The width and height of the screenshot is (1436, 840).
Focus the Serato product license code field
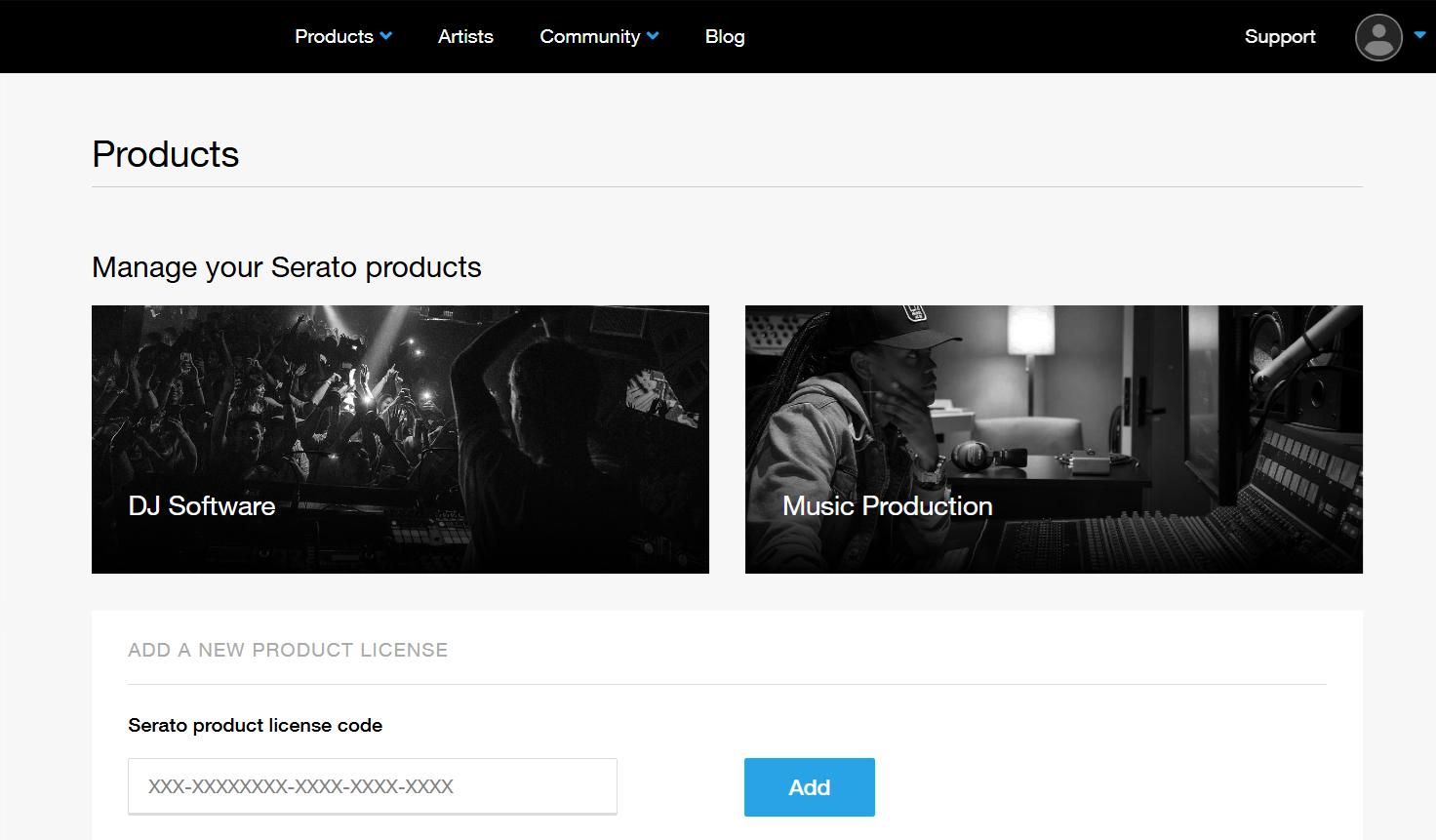click(373, 786)
